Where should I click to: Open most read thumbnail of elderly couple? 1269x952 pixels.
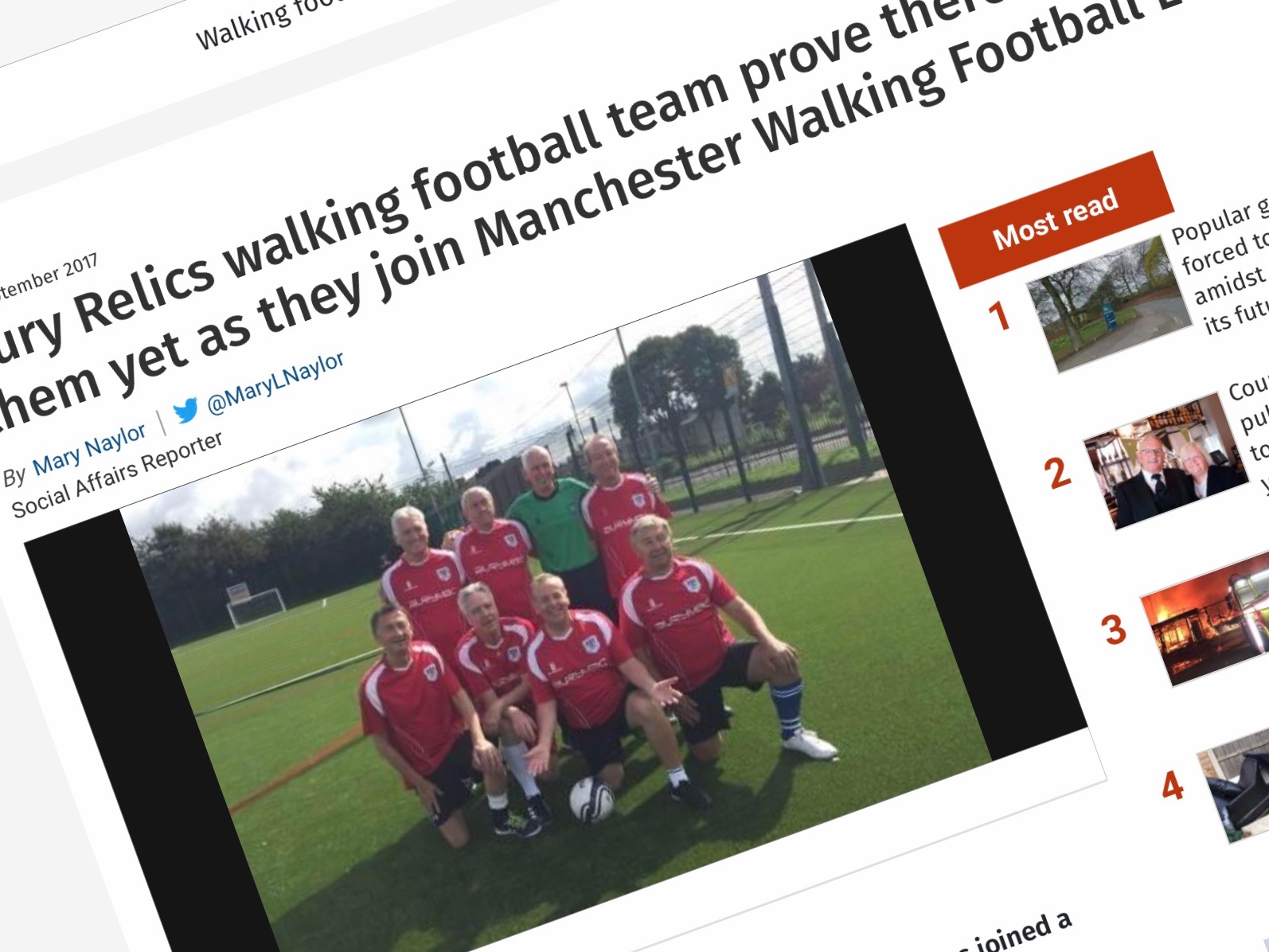1166,460
